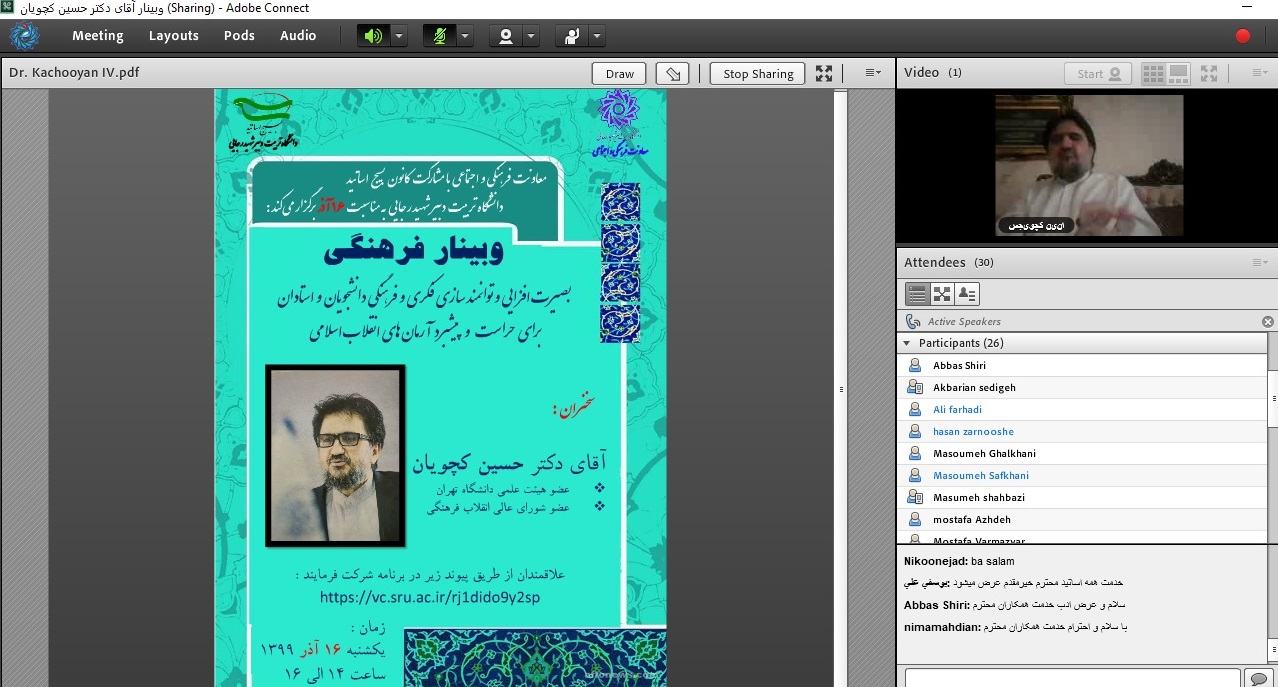Open the Meeting menu
Screen dimensions: 1278x687
click(97, 36)
